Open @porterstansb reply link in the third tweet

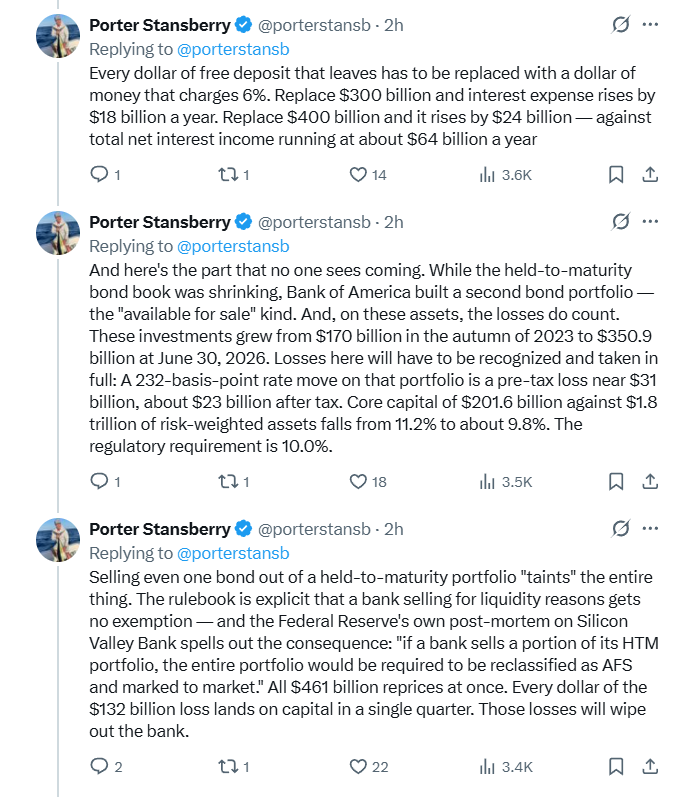233,553
